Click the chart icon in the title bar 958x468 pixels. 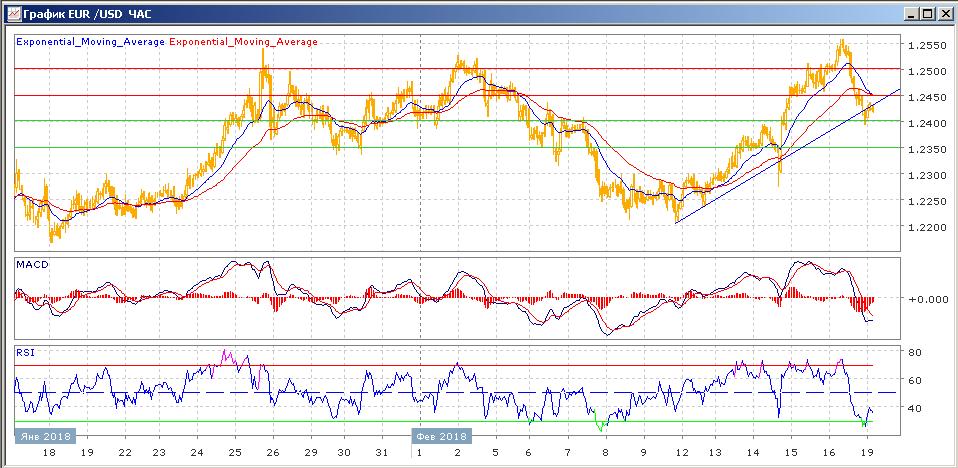point(12,14)
